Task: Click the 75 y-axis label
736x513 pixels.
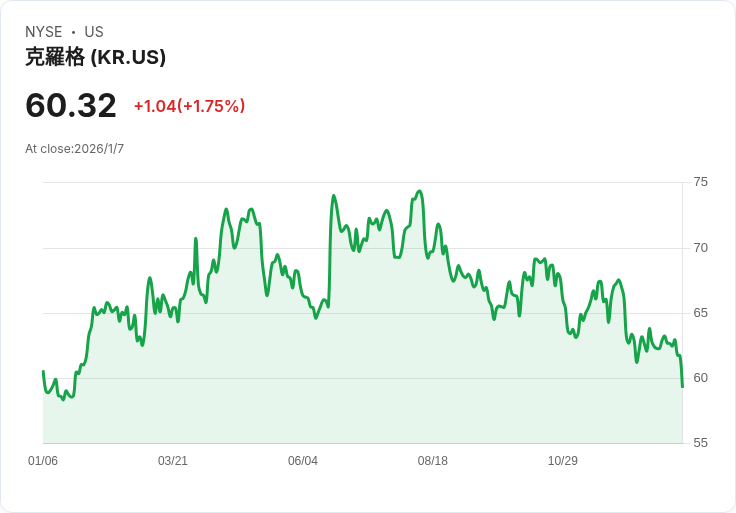Action: tap(700, 182)
